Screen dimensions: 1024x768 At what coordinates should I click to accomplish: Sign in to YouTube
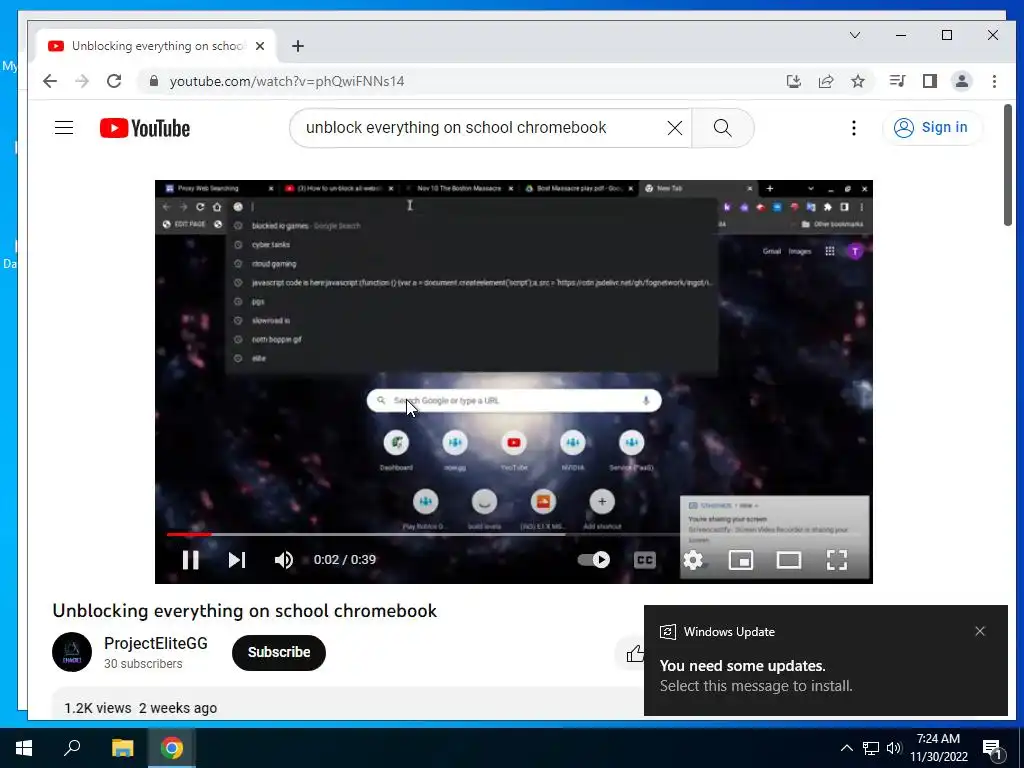[931, 127]
